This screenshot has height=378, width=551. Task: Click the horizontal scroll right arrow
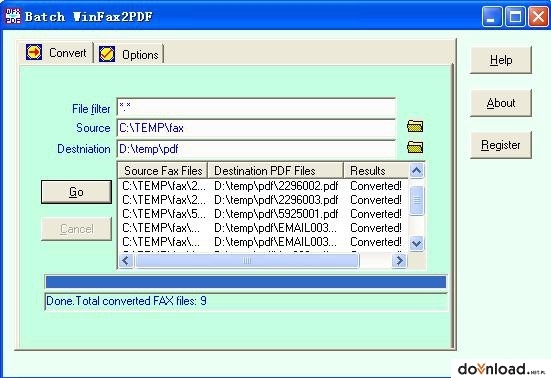pyautogui.click(x=399, y=261)
